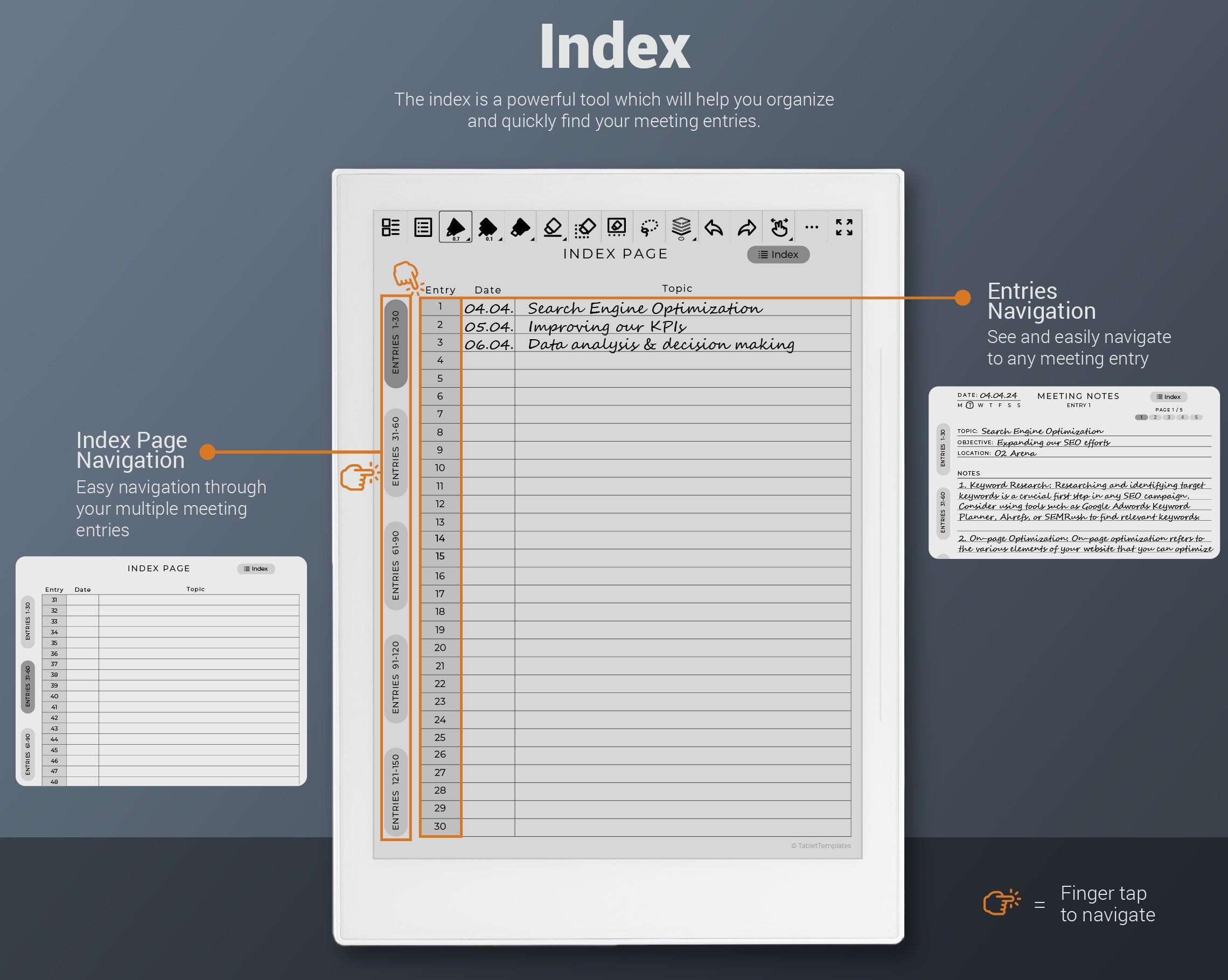Open the Index button on index page
Image resolution: width=1228 pixels, height=980 pixels.
pyautogui.click(x=778, y=255)
